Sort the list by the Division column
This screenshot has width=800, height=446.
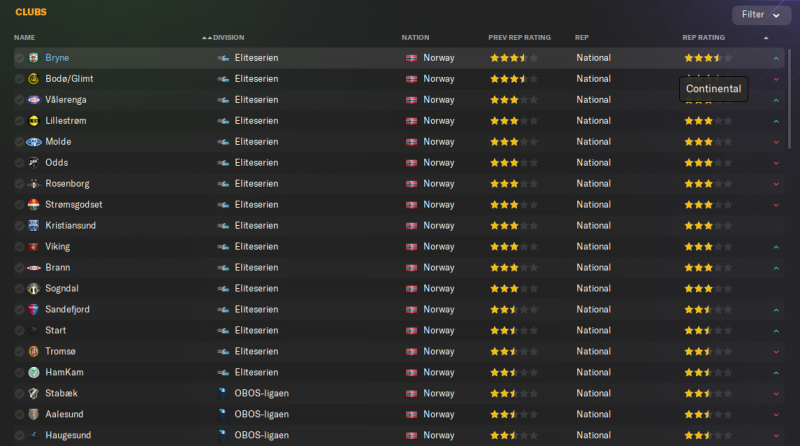tap(228, 38)
